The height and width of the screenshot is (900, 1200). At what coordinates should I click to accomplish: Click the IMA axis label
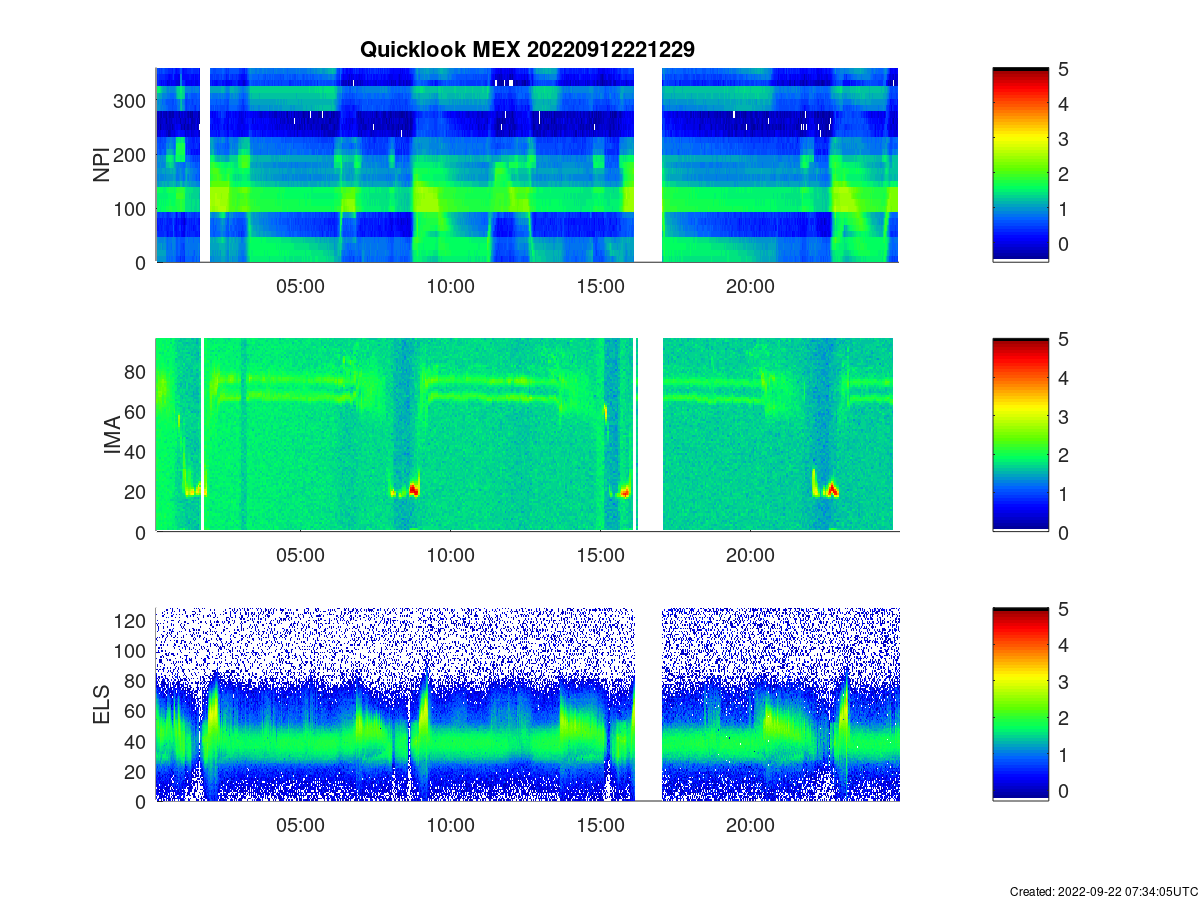(113, 435)
